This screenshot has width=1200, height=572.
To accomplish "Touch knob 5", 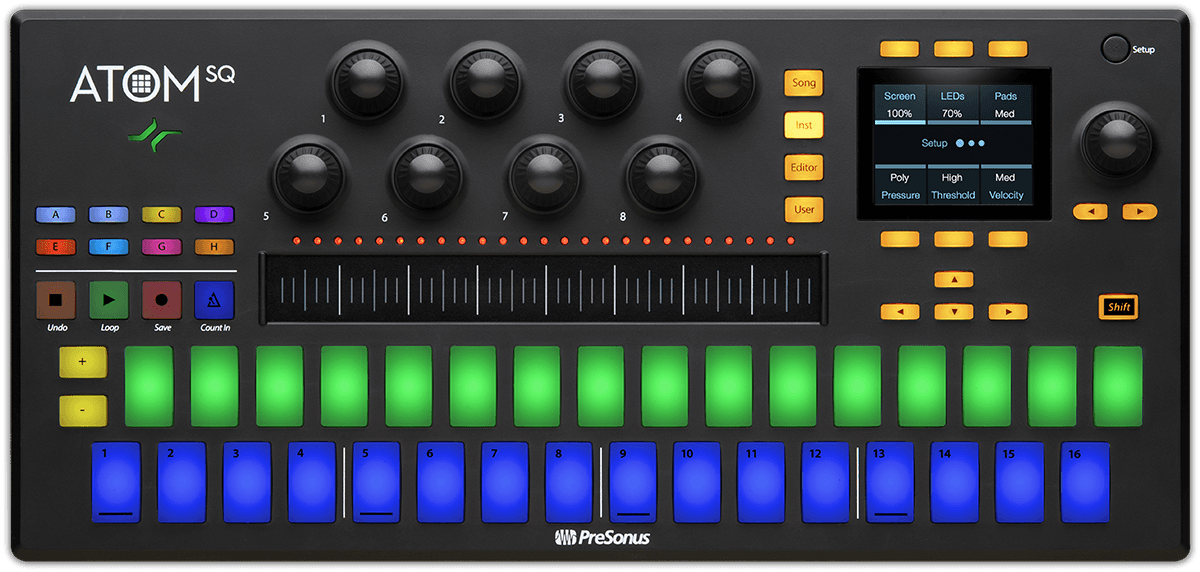I will click(310, 175).
